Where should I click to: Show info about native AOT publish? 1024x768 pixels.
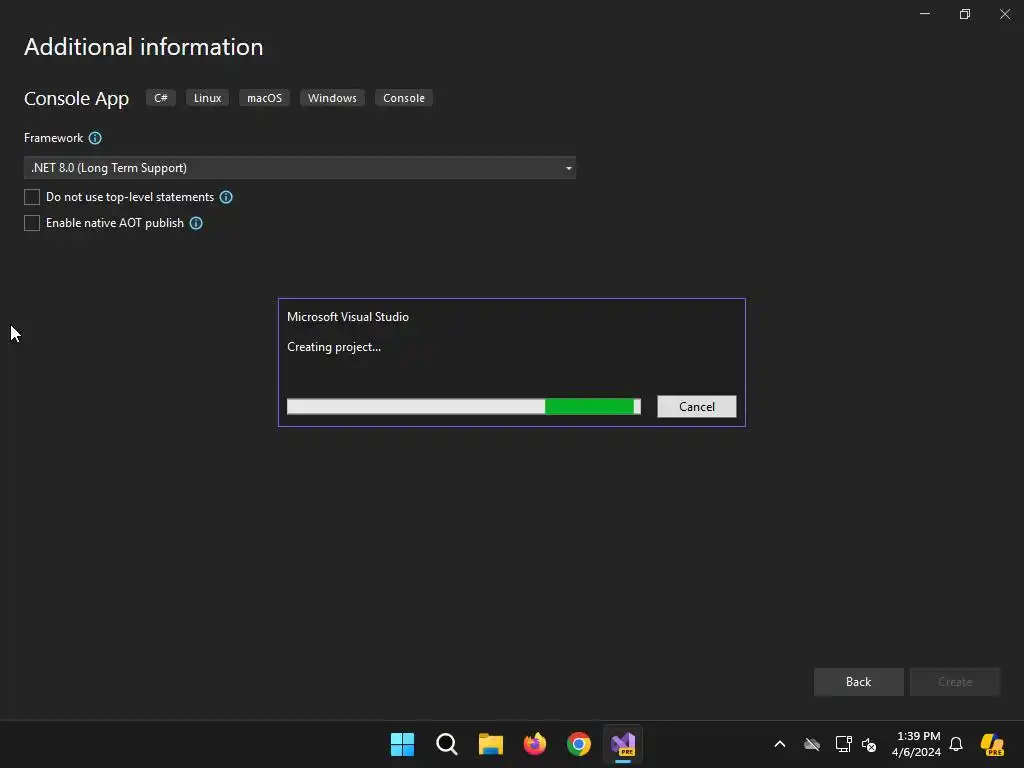pyautogui.click(x=196, y=223)
